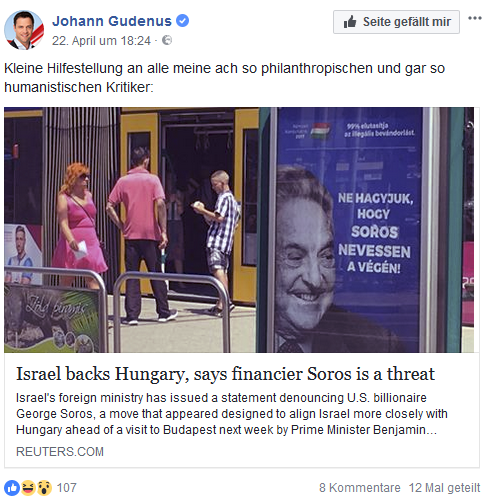Image resolution: width=486 pixels, height=502 pixels.
Task: Toggle the 'Seite gefällt mir' page like button
Action: pyautogui.click(x=396, y=22)
